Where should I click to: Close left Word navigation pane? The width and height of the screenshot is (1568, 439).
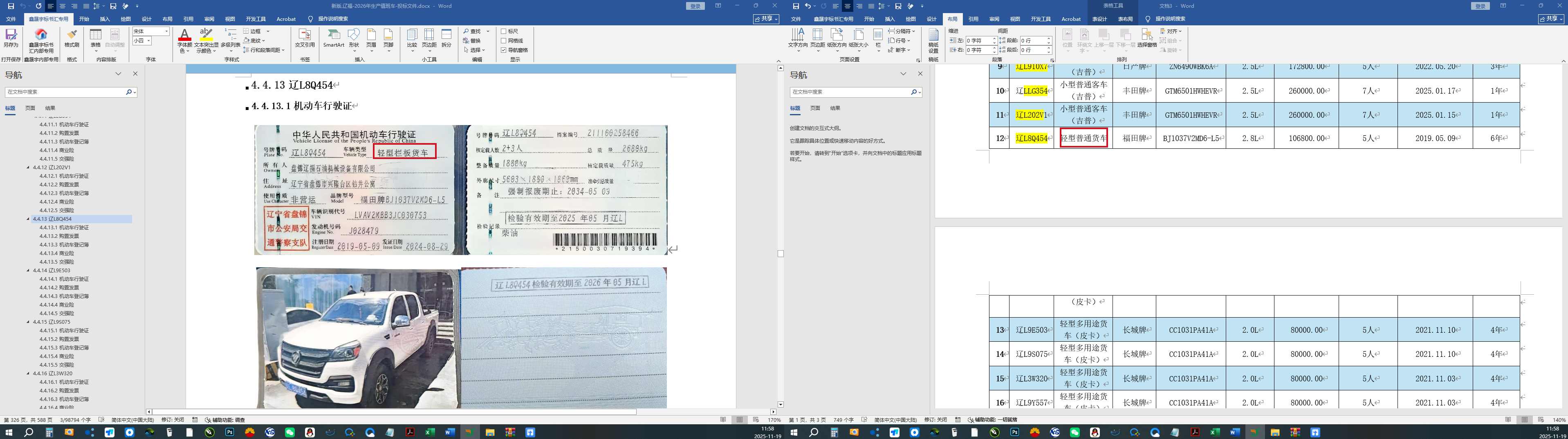[x=135, y=74]
